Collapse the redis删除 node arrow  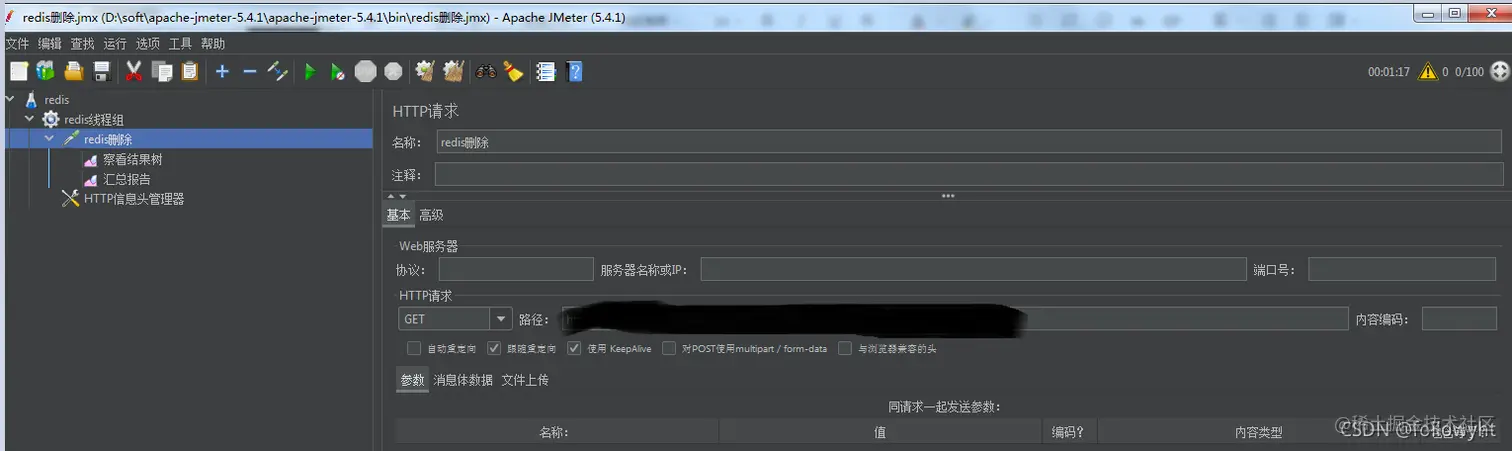(49, 139)
